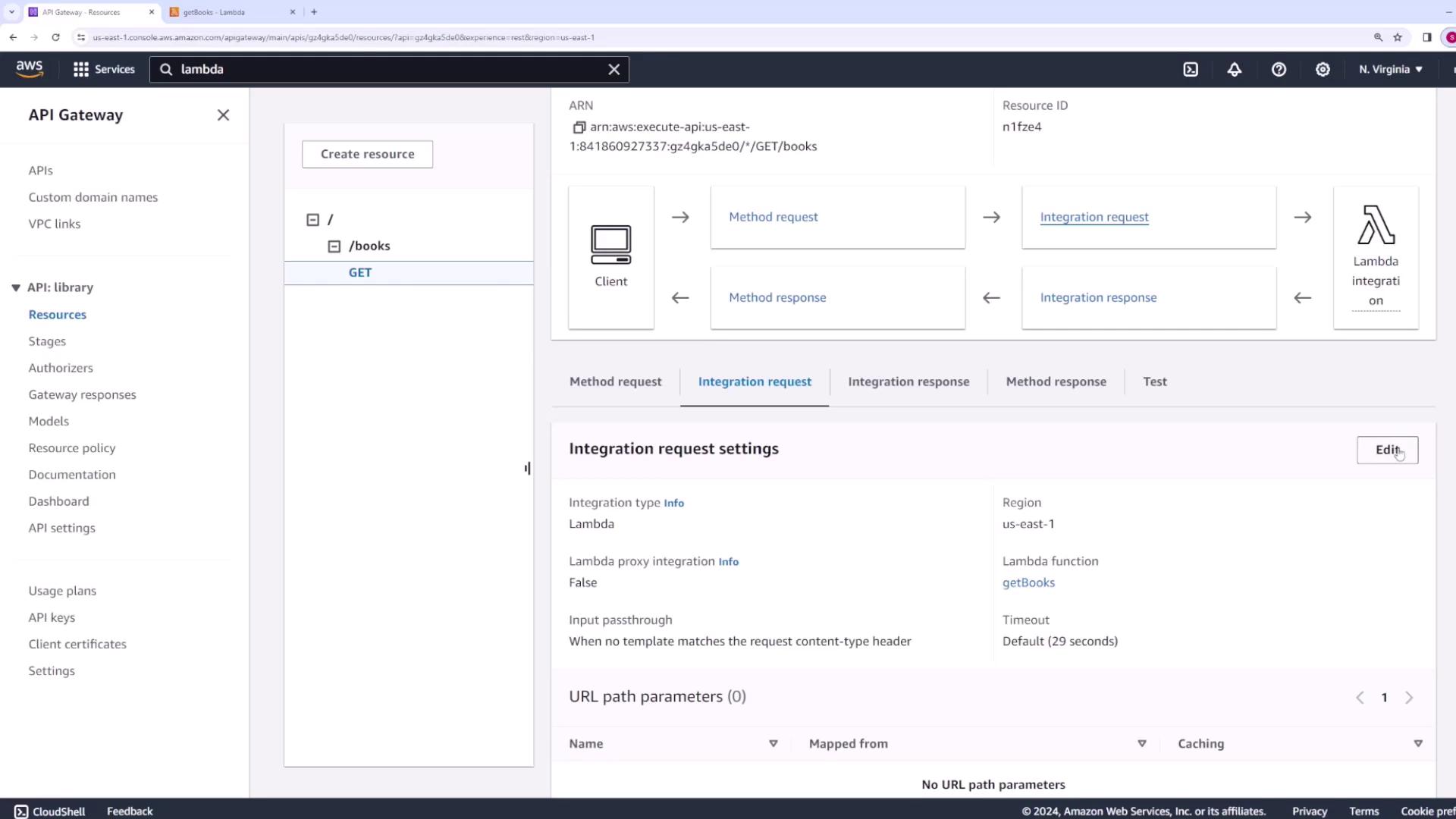Switch to the Integration request tab

tap(755, 381)
